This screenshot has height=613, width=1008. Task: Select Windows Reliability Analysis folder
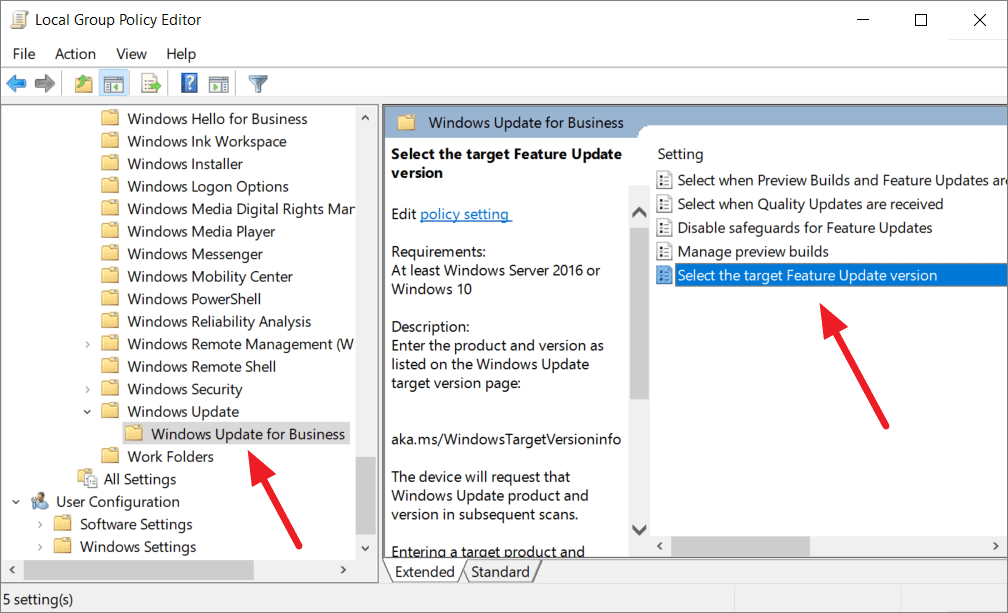219,321
